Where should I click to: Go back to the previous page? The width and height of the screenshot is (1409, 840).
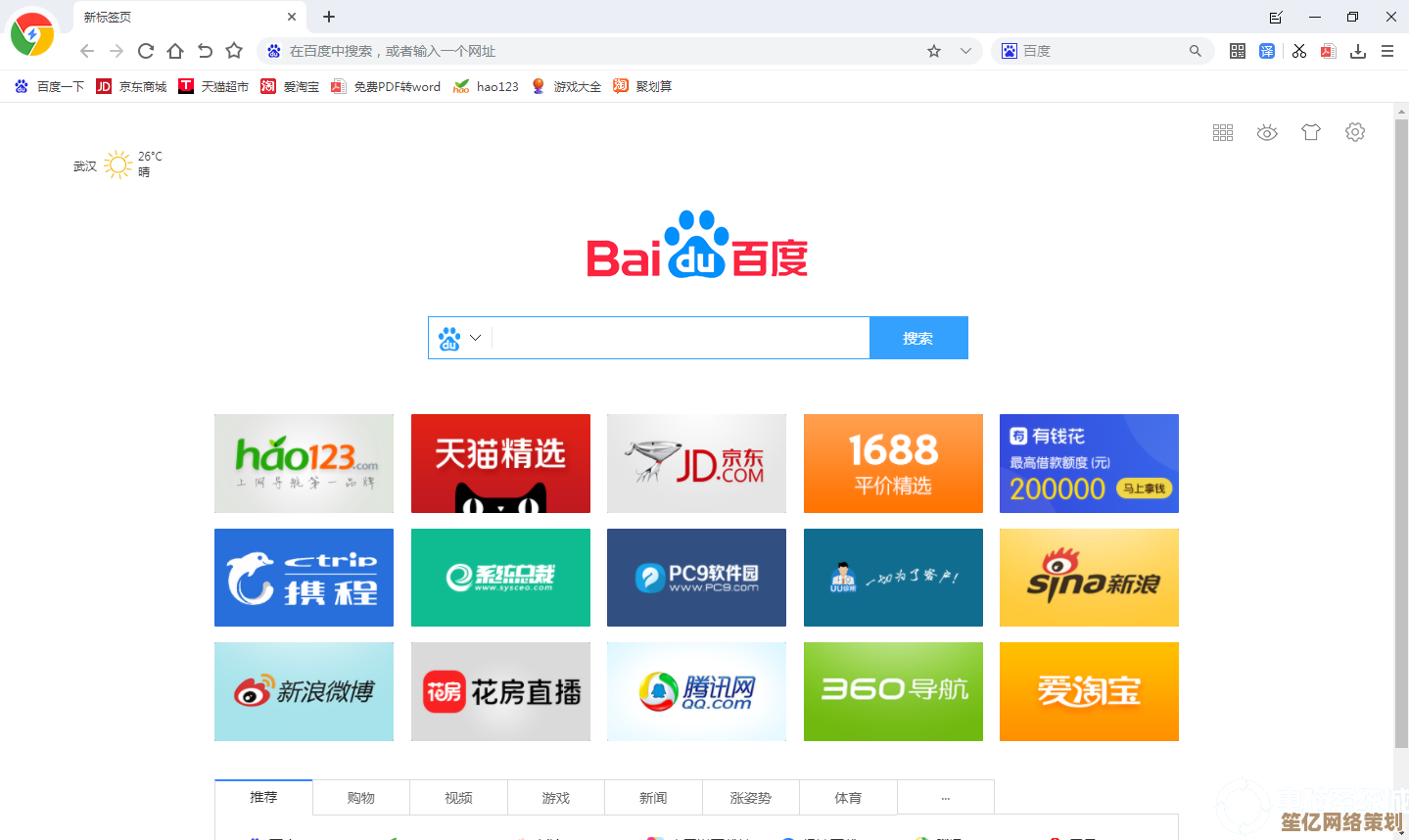coord(87,51)
